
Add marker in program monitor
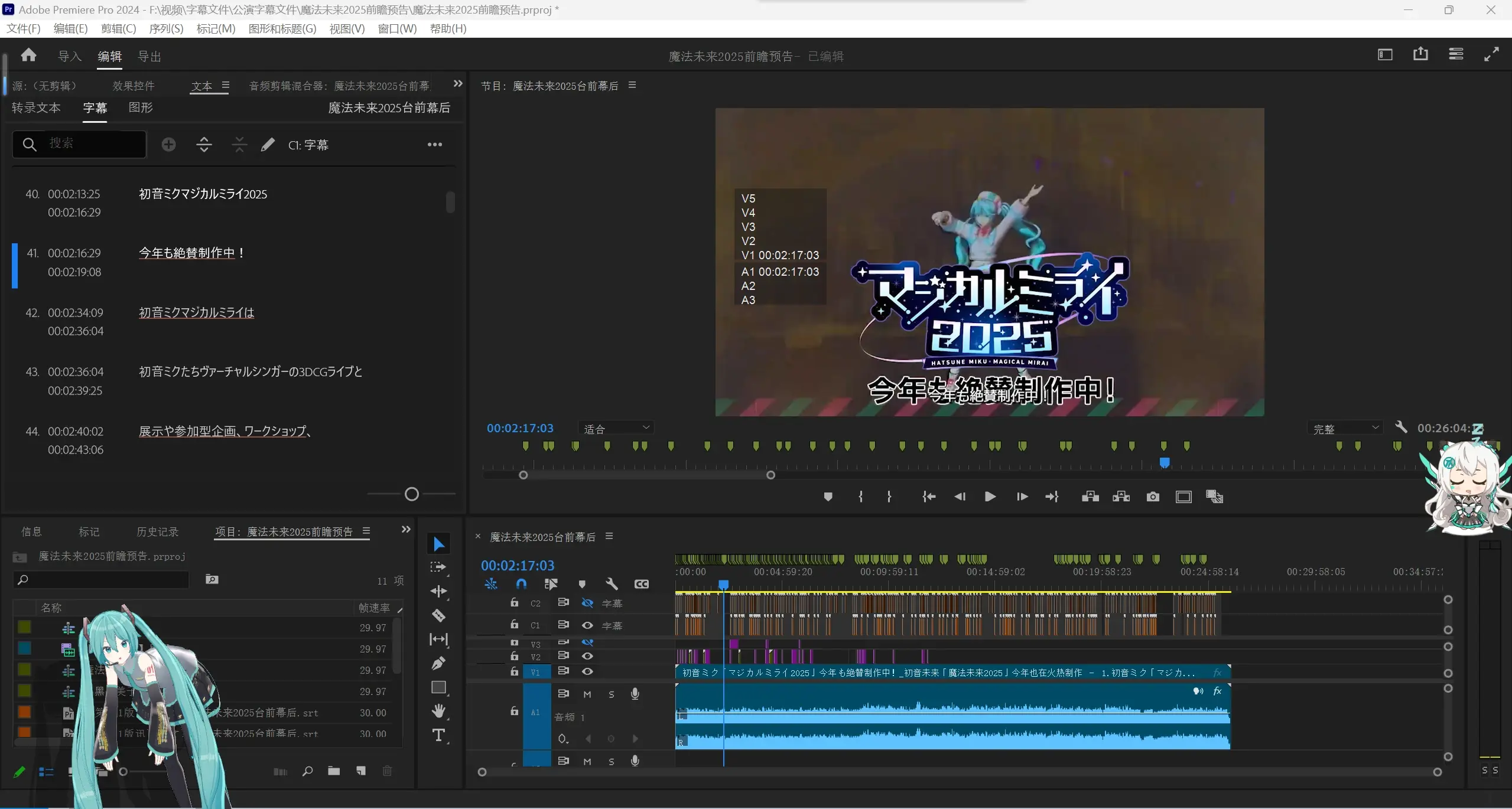(828, 497)
